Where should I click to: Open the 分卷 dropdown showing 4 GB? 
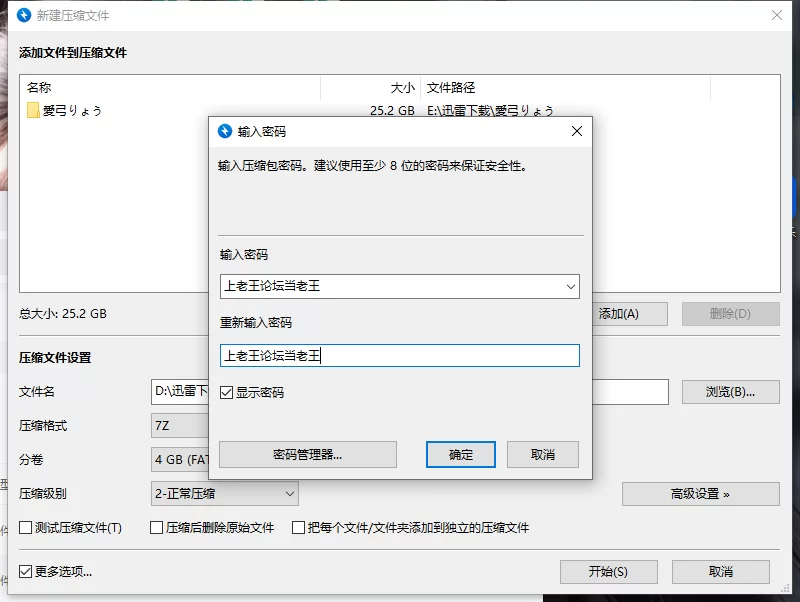pos(180,460)
